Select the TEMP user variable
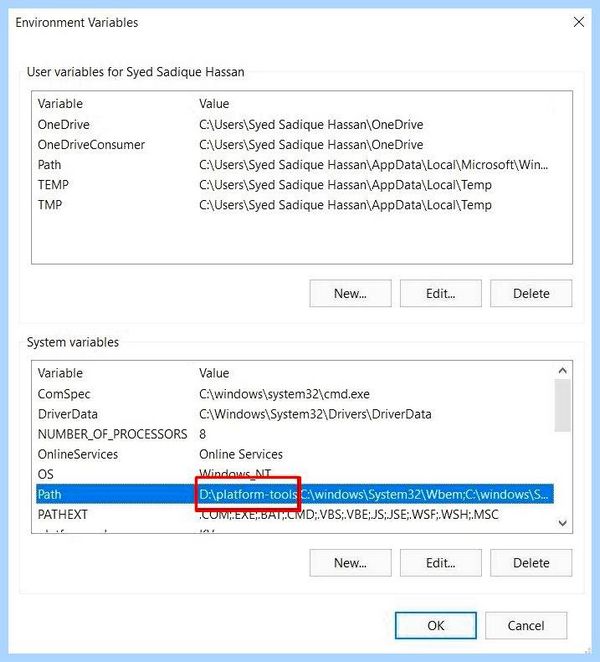Image resolution: width=600 pixels, height=662 pixels. 295,184
